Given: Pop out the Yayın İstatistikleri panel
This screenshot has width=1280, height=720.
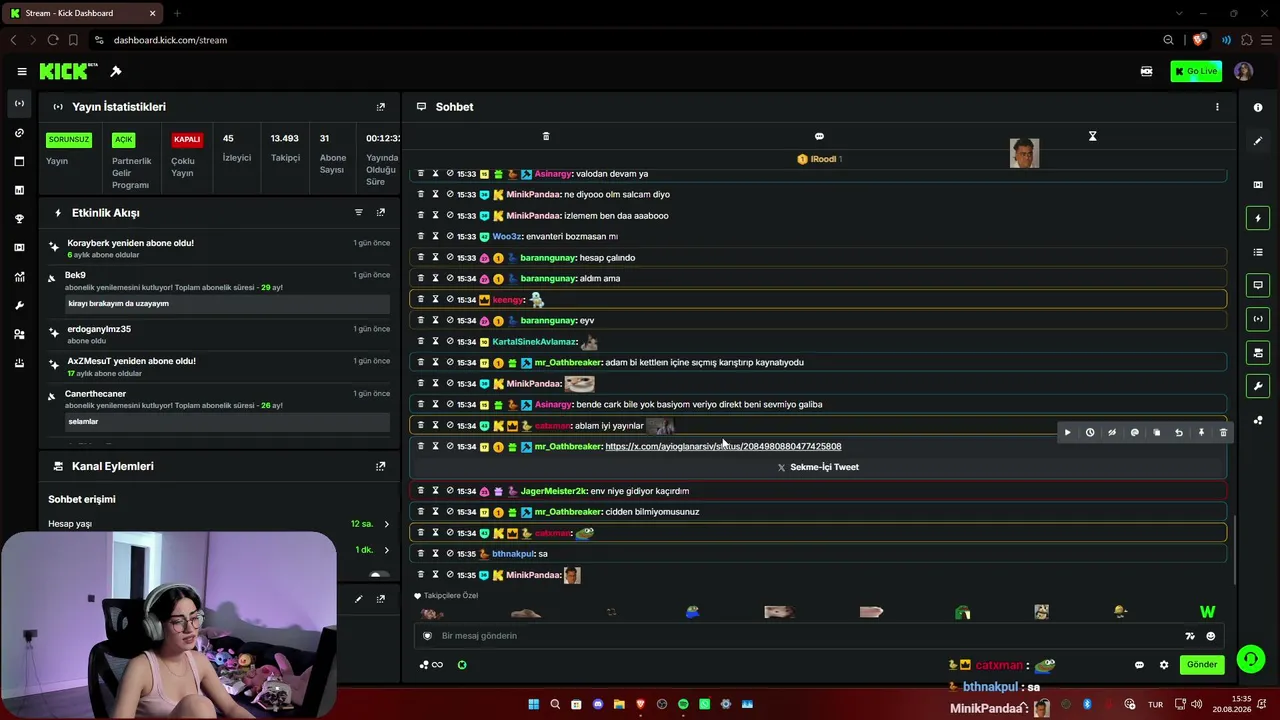Looking at the screenshot, I should point(381,107).
